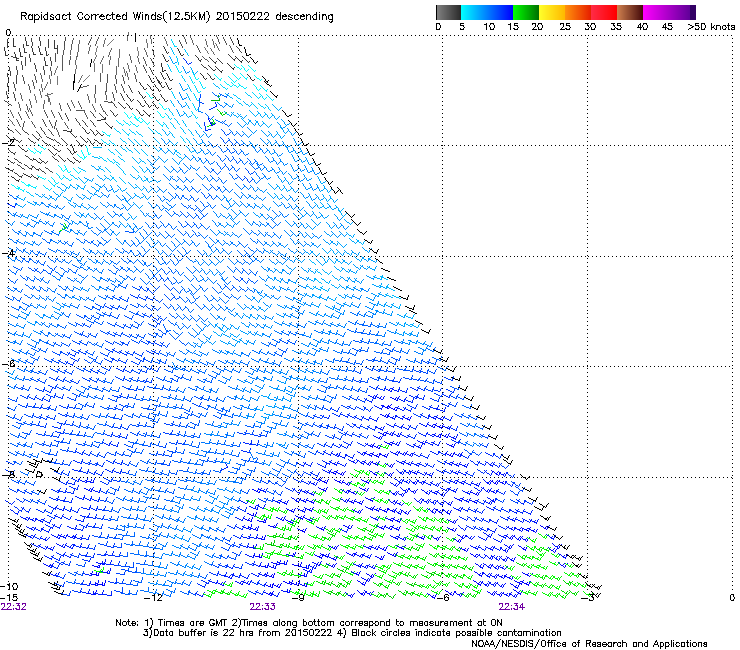The height and width of the screenshot is (650, 740).
Task: Click the latitude axis label '-2'
Action: (9, 143)
